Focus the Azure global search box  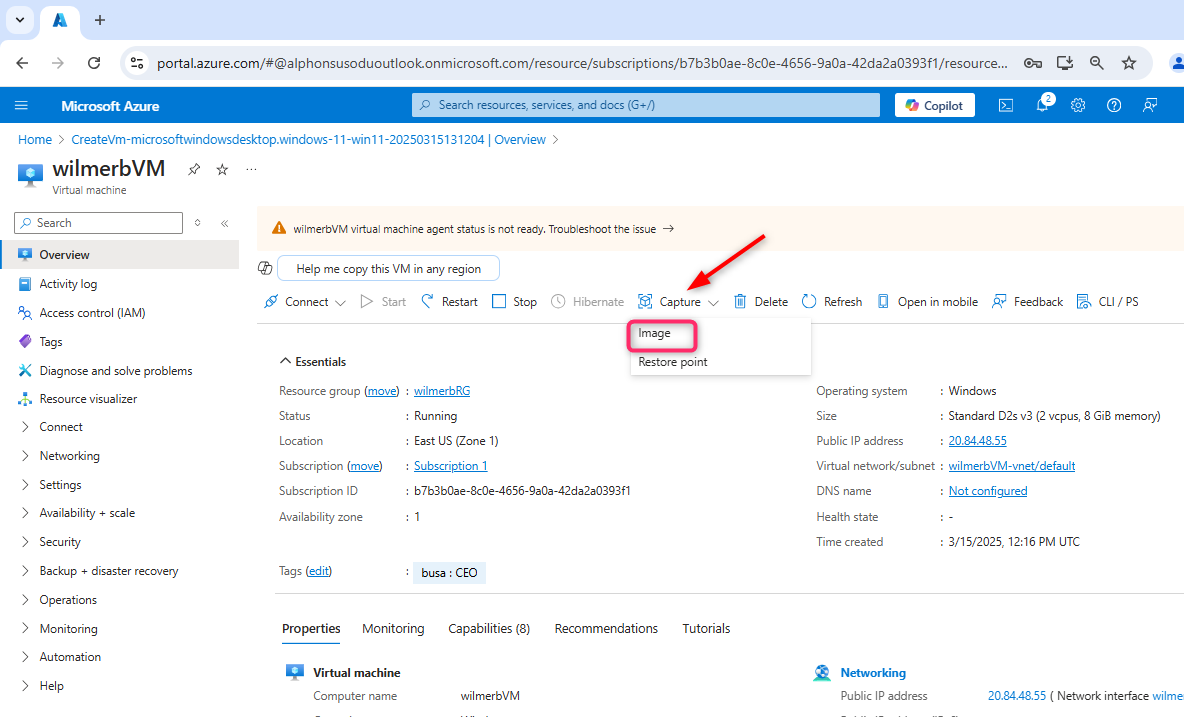(x=646, y=105)
